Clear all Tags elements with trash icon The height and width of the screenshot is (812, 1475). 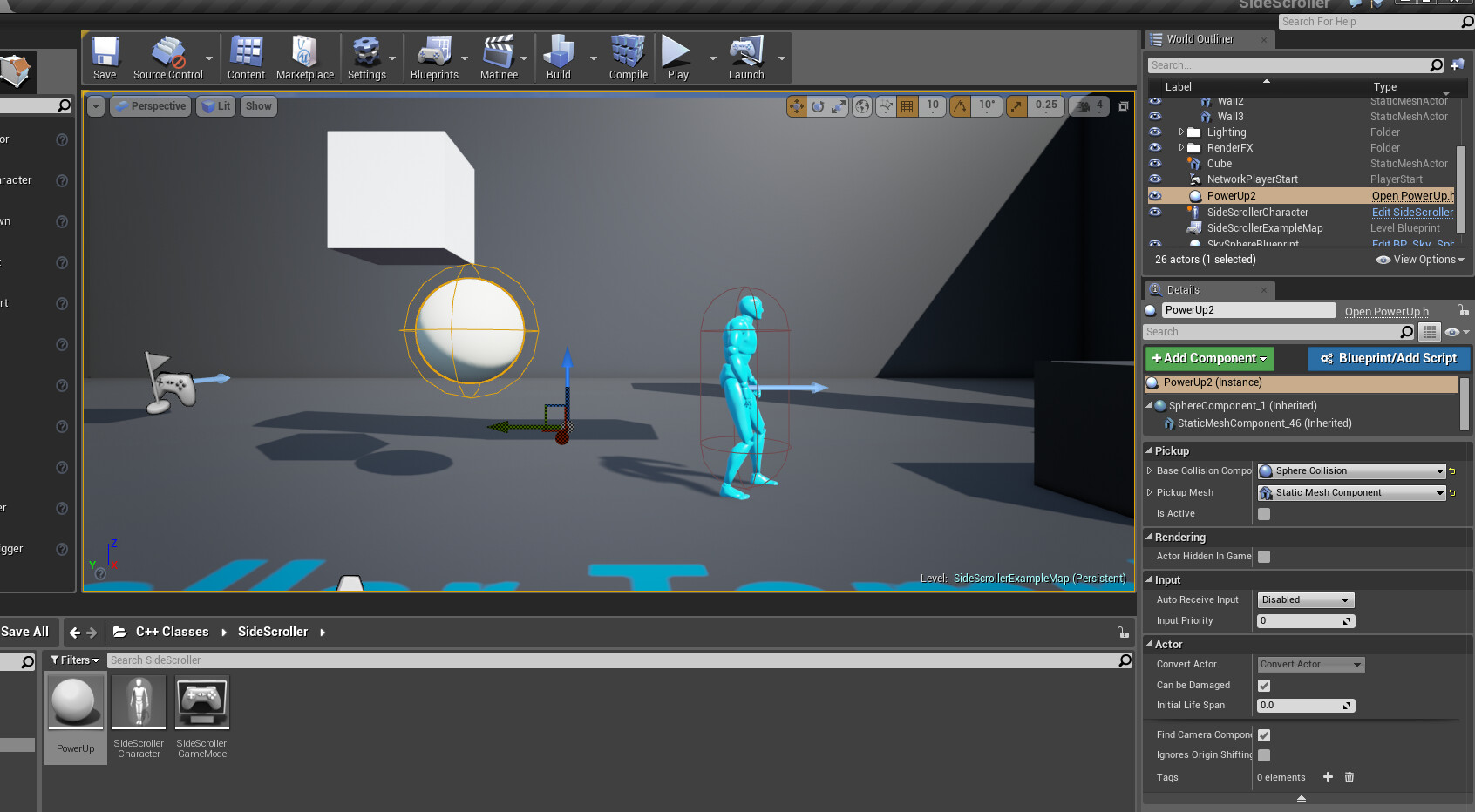(1349, 777)
